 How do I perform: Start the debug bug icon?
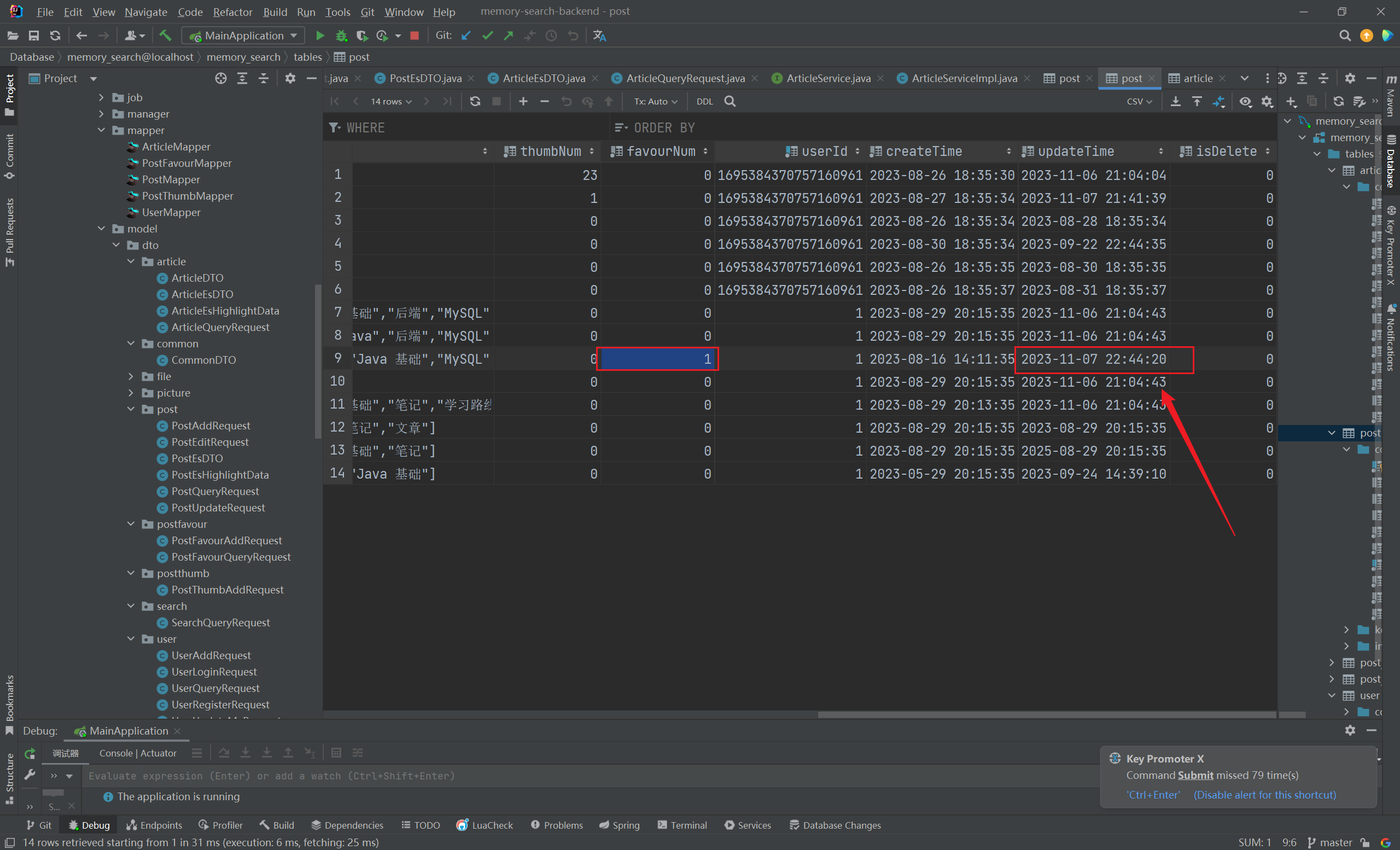(x=341, y=36)
